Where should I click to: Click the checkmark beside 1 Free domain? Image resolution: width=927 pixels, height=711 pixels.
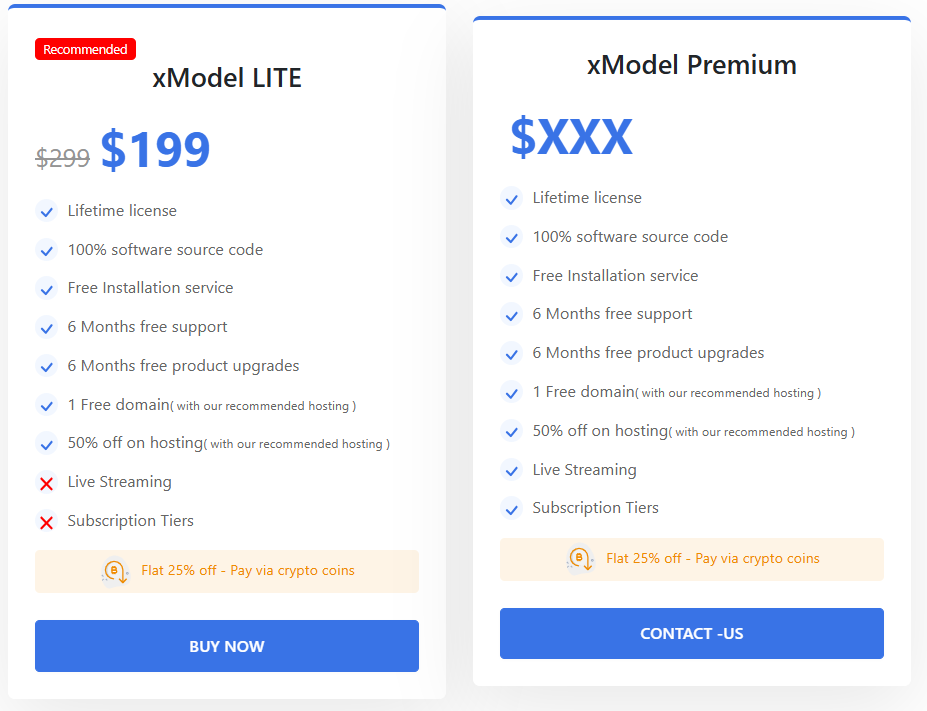coord(46,406)
